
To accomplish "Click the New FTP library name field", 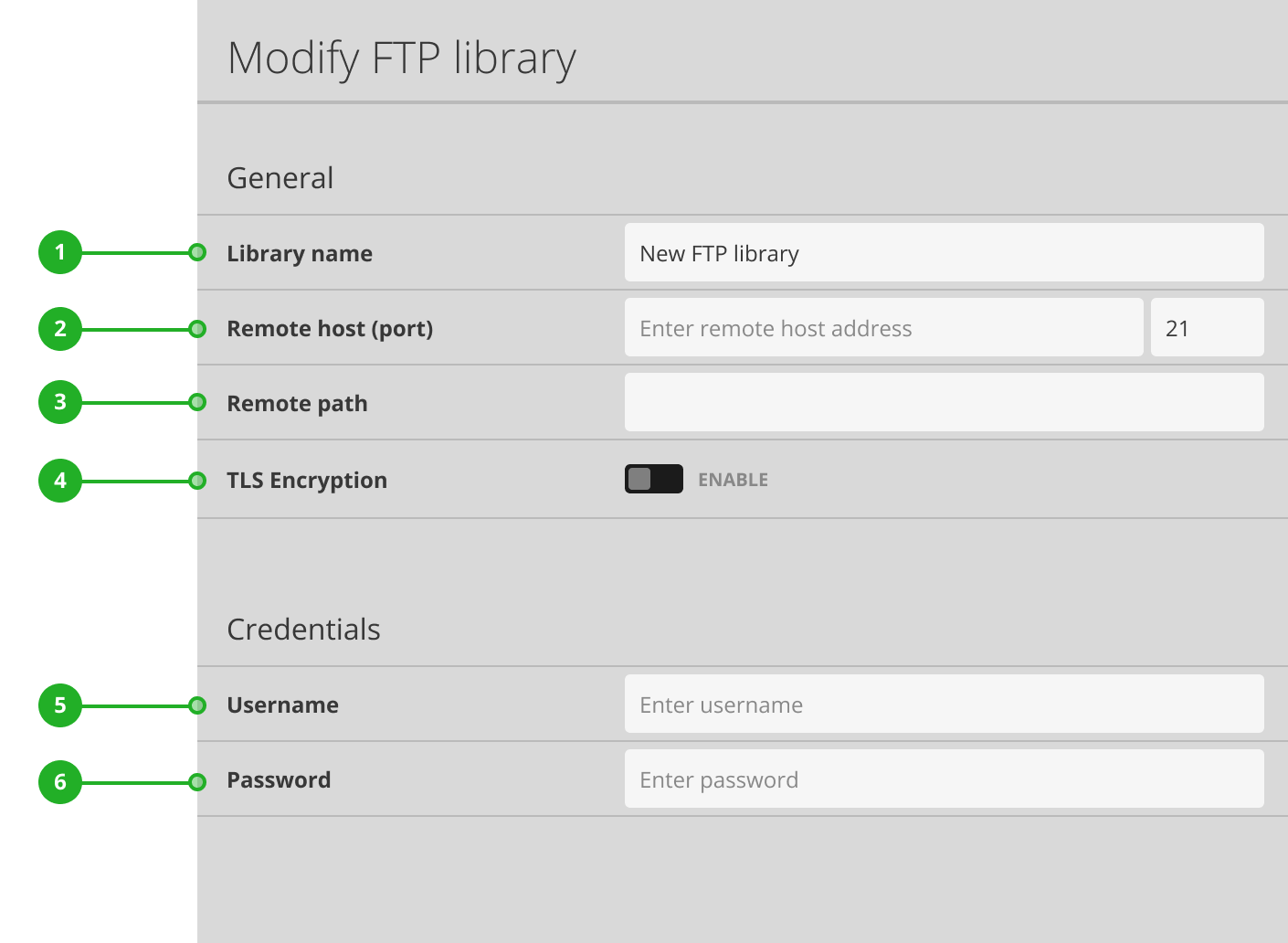I will tap(944, 252).
